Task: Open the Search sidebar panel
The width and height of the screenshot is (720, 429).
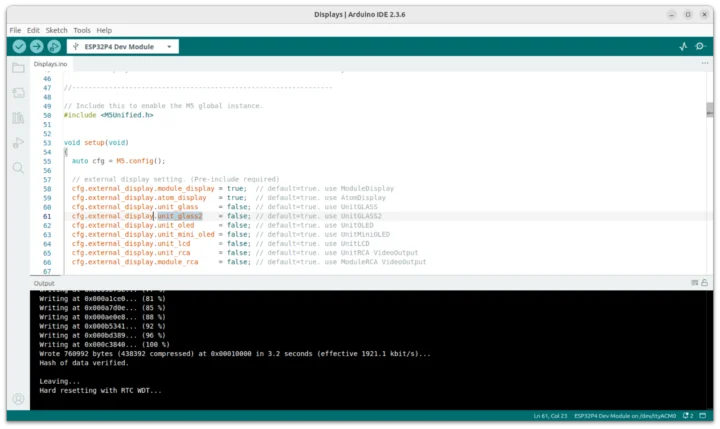Action: (x=18, y=168)
